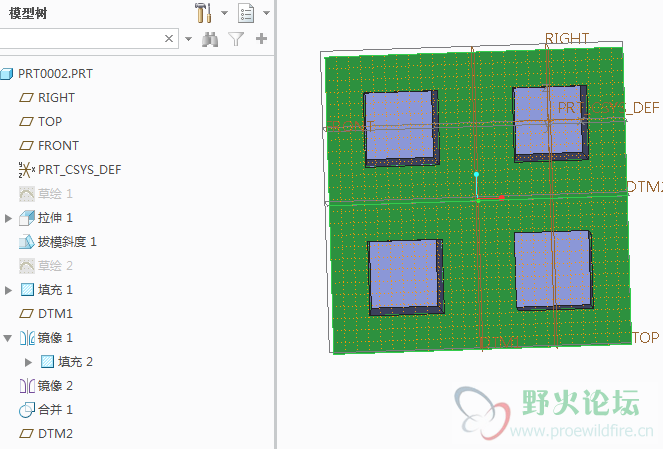Select DTM1 in the model tree
The image size is (663, 449).
(55, 314)
